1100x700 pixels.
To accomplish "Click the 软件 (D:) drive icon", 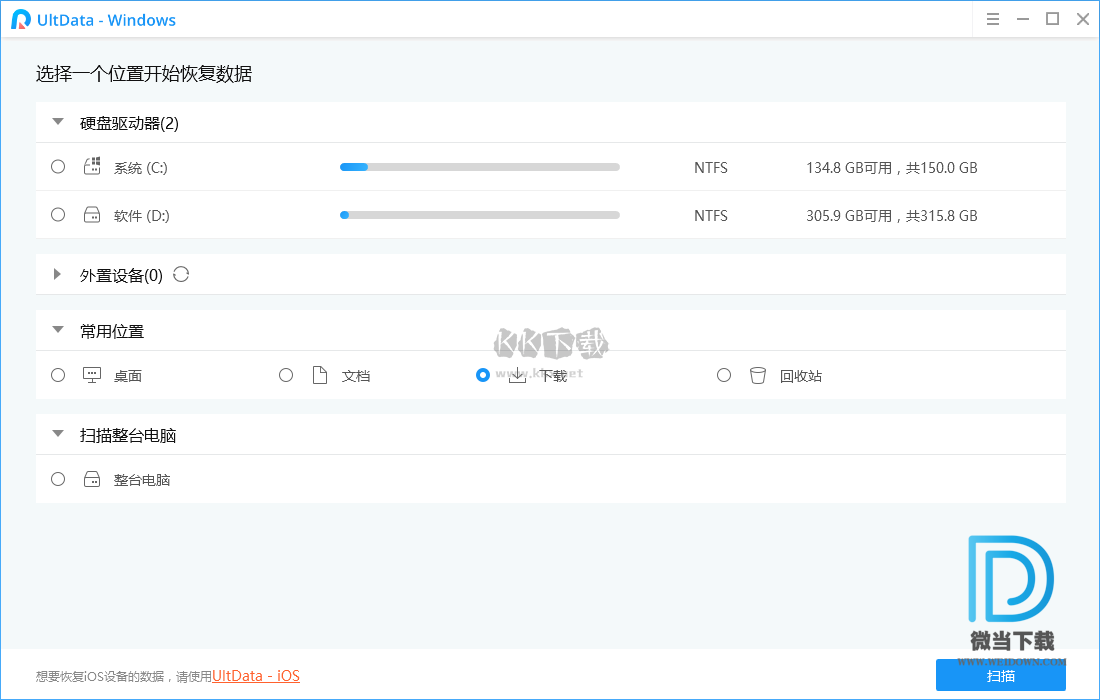I will [x=91, y=214].
